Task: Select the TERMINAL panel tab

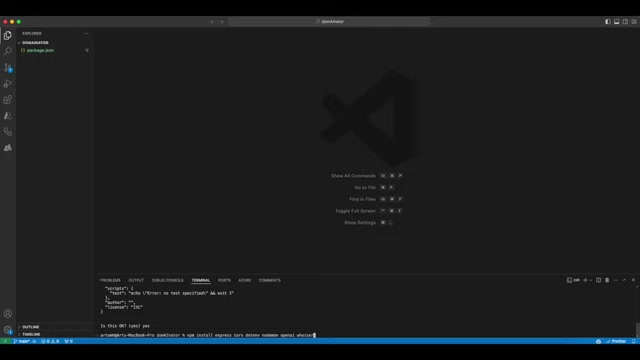Action: coord(201,280)
